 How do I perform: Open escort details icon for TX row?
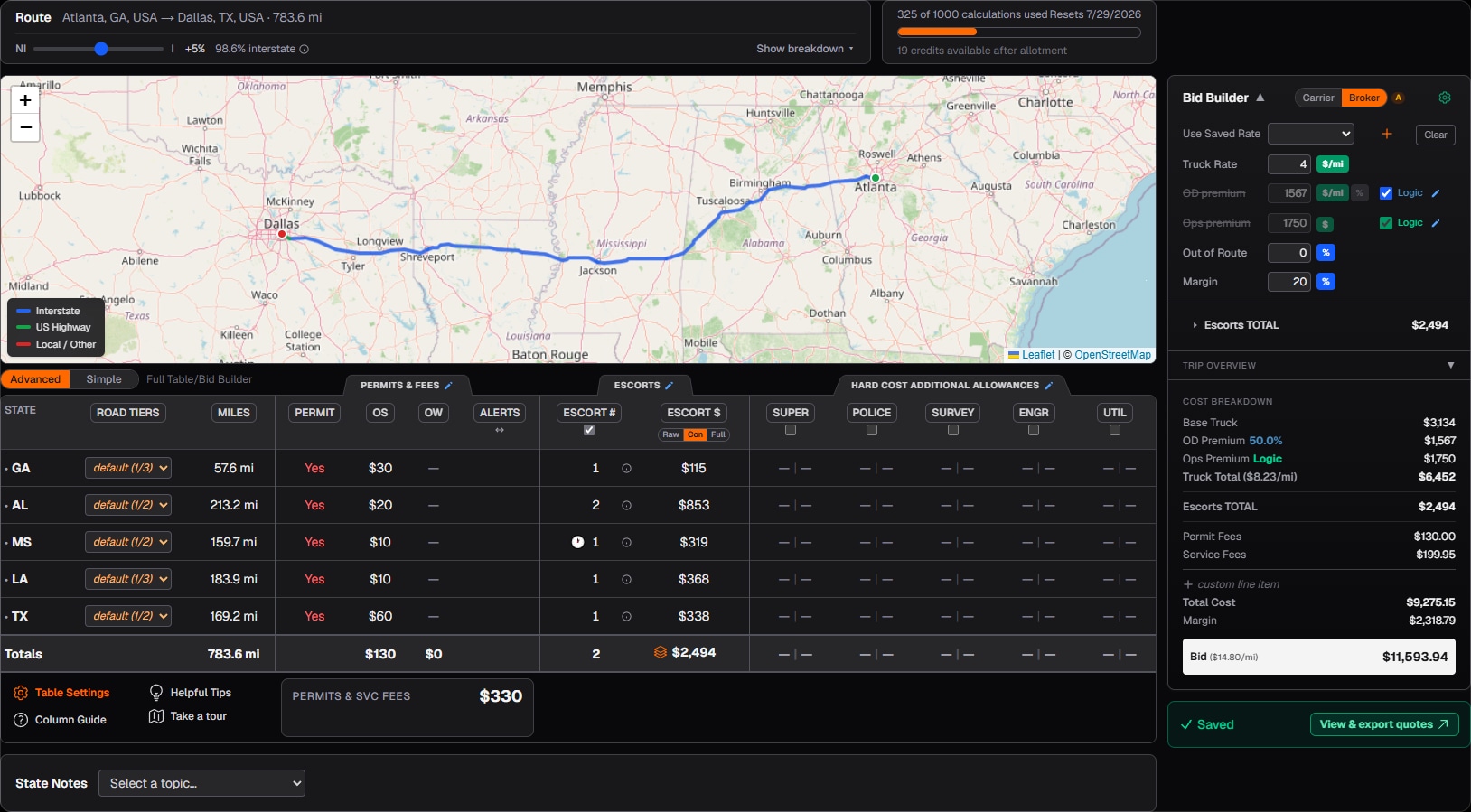(626, 617)
